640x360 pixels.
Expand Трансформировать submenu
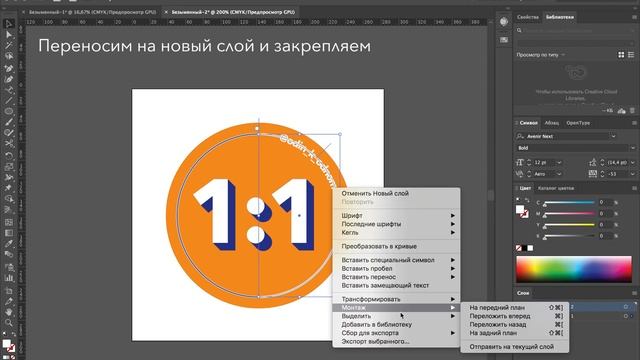tap(398, 299)
